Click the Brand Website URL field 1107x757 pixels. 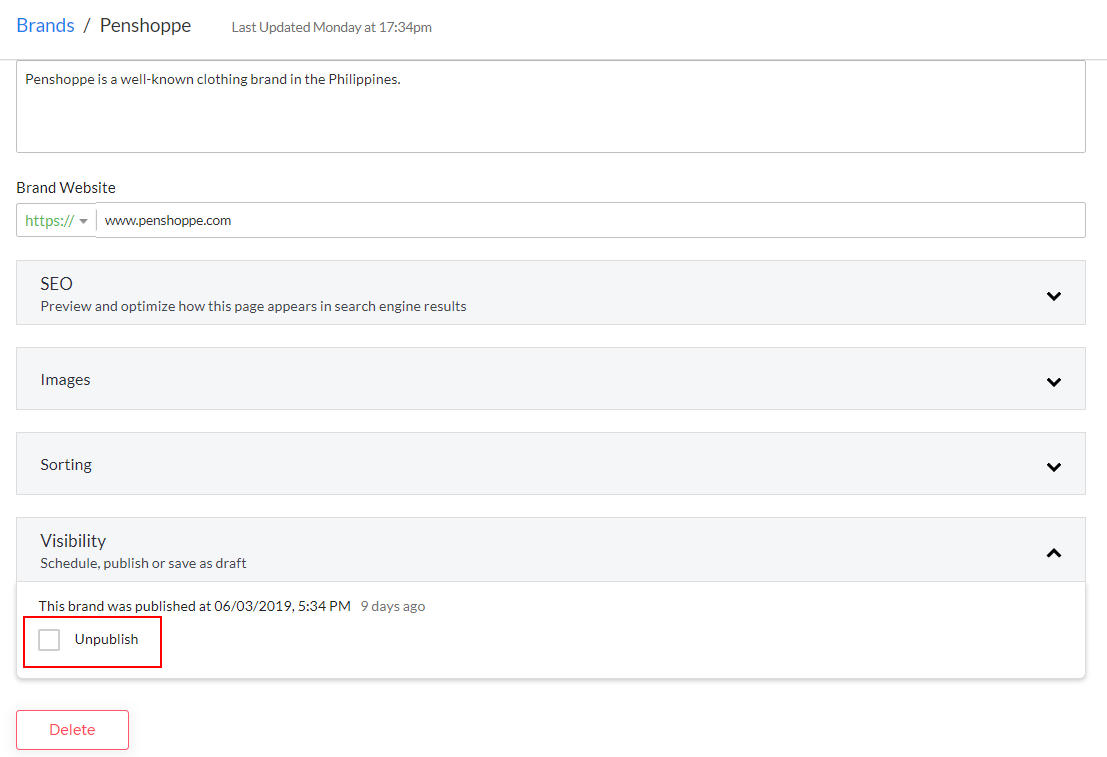[x=591, y=220]
